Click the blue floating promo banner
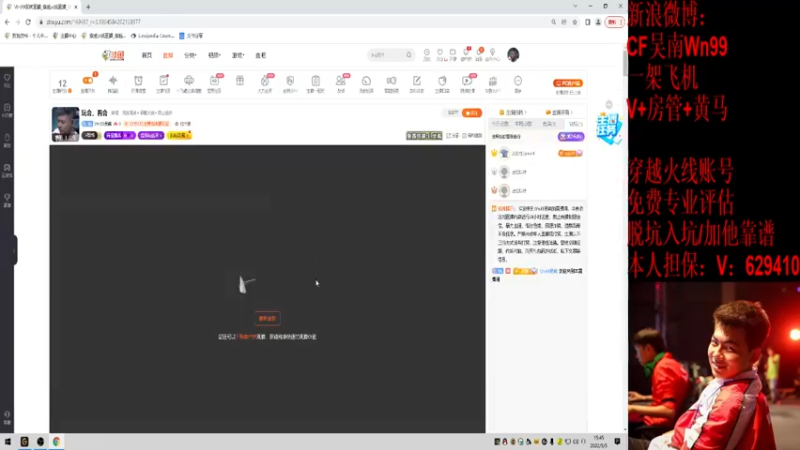Image resolution: width=800 pixels, height=450 pixels. tap(609, 128)
